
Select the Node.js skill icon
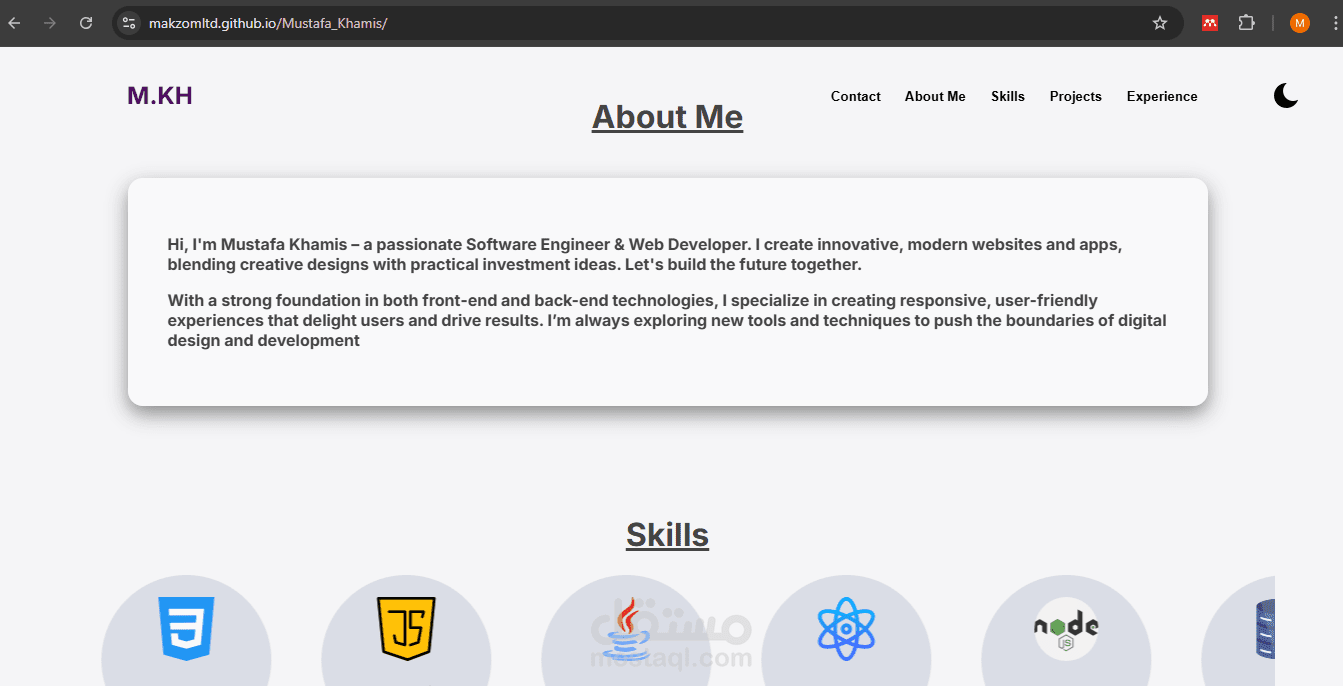tap(1066, 629)
